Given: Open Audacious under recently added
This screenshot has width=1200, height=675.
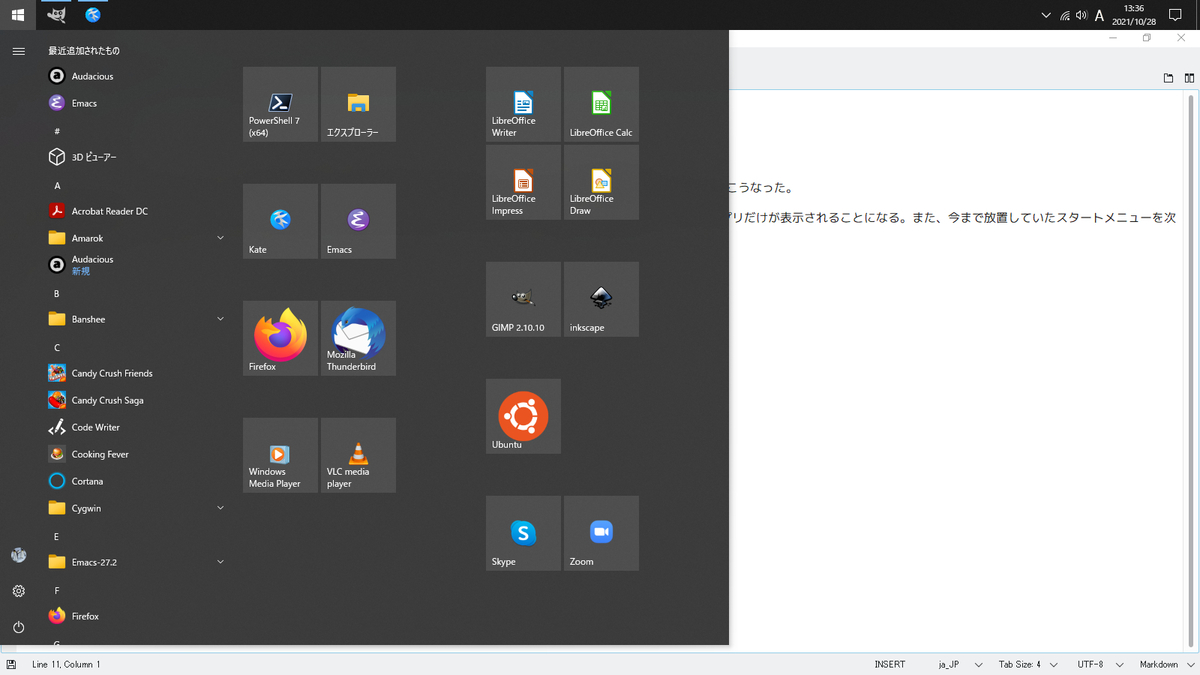Looking at the screenshot, I should point(135,76).
